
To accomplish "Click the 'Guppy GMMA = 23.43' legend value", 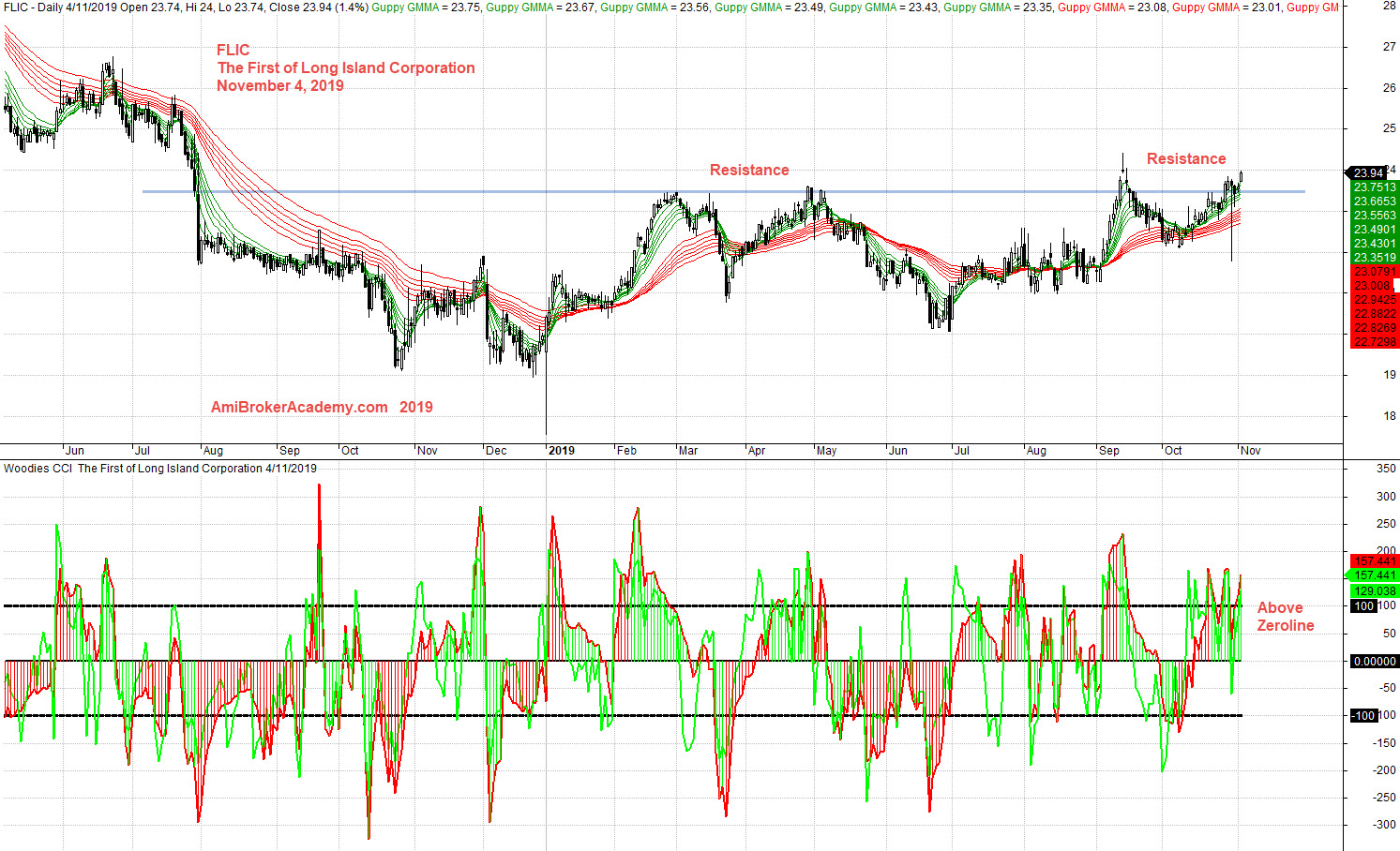I will 886,7.
